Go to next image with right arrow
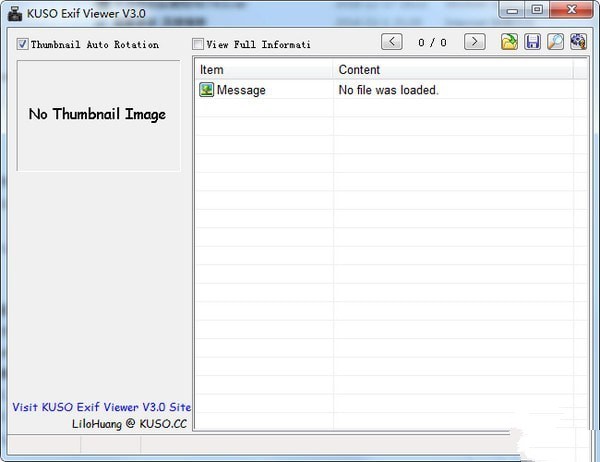This screenshot has width=600, height=462. point(474,42)
